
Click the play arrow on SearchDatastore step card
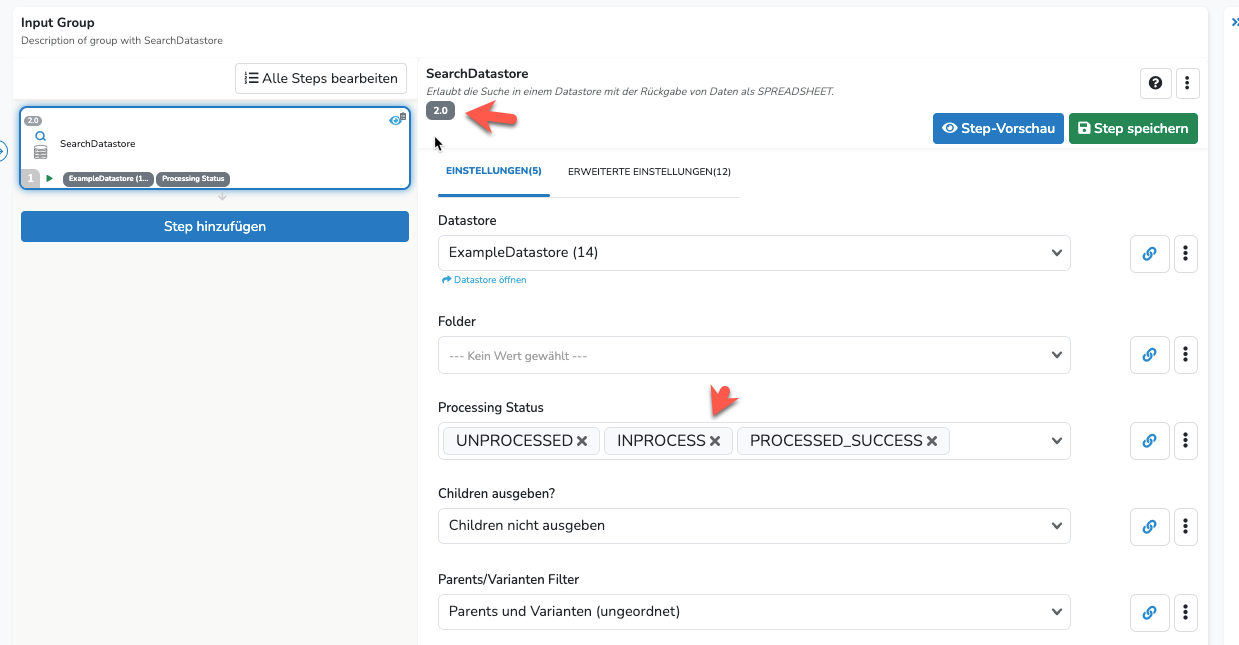click(49, 179)
